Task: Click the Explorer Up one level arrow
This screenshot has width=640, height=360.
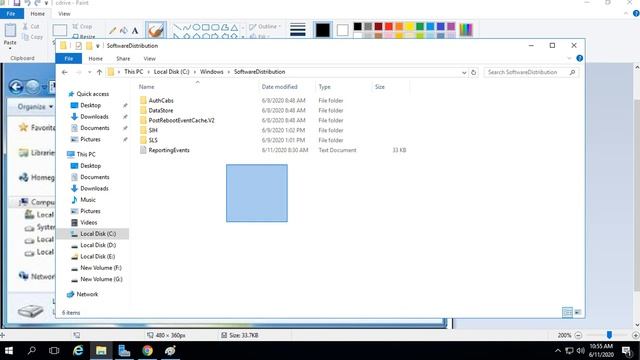Action: point(99,72)
